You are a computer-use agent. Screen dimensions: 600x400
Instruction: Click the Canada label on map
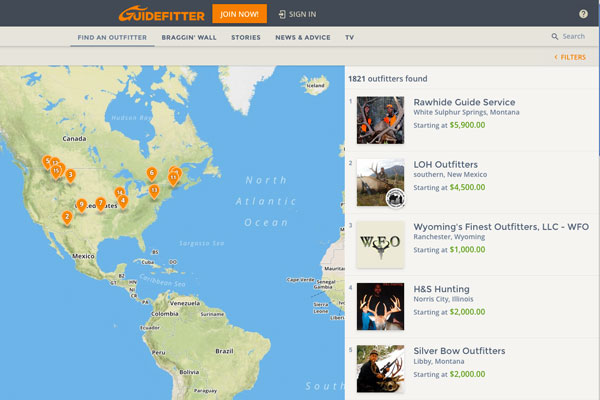tap(74, 139)
